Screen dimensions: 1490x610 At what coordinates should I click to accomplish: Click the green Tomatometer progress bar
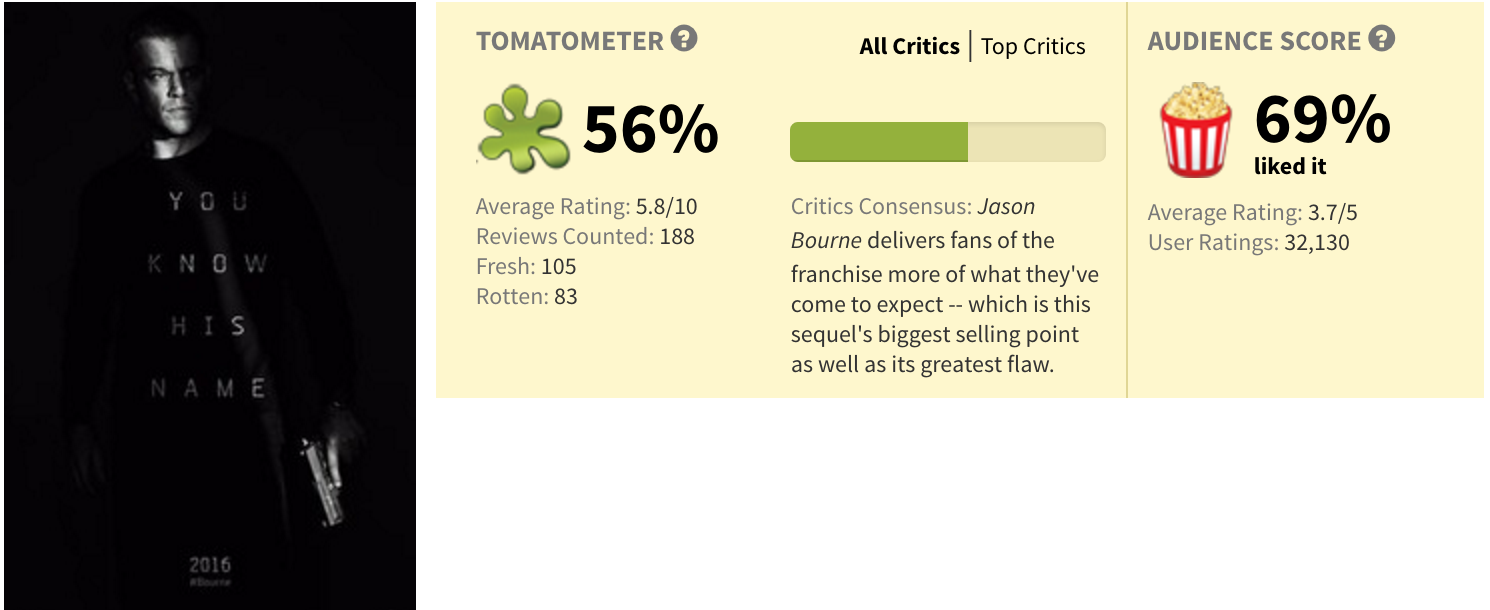(x=948, y=142)
